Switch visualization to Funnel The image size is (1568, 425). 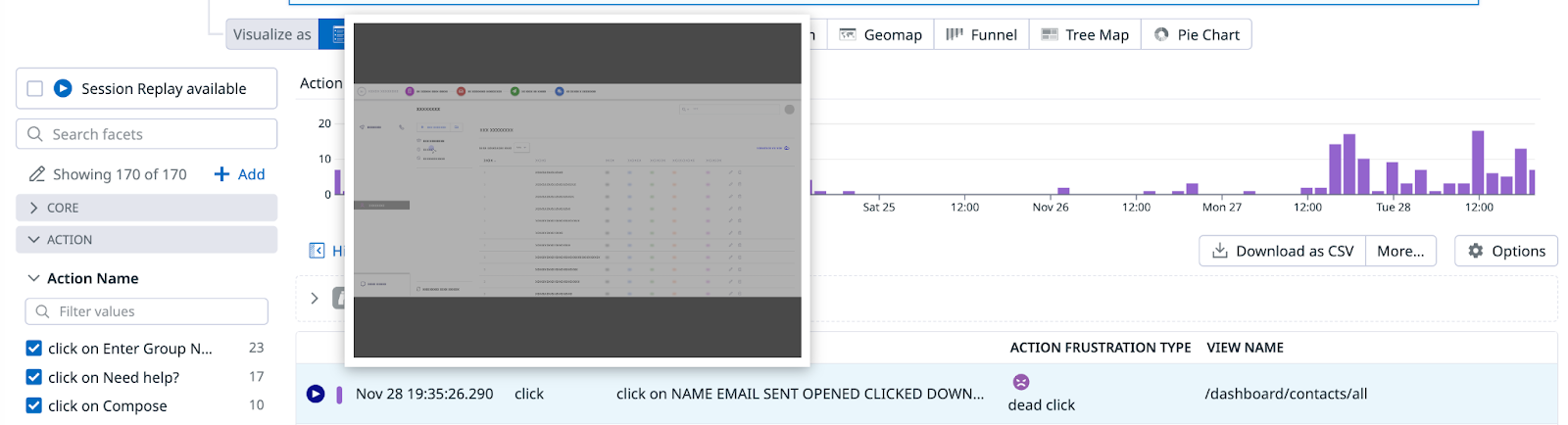click(981, 35)
